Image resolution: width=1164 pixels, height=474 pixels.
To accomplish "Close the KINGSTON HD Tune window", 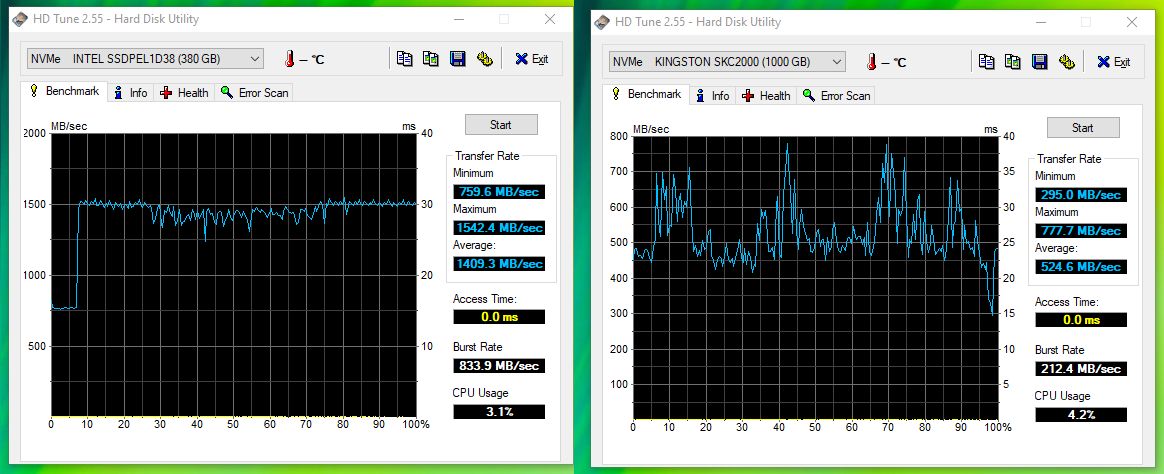I will 1132,22.
